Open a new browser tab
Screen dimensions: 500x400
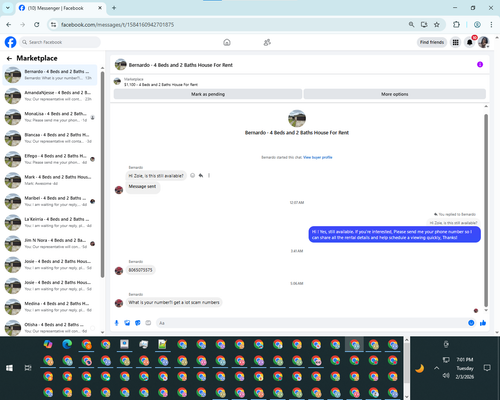[x=114, y=8]
